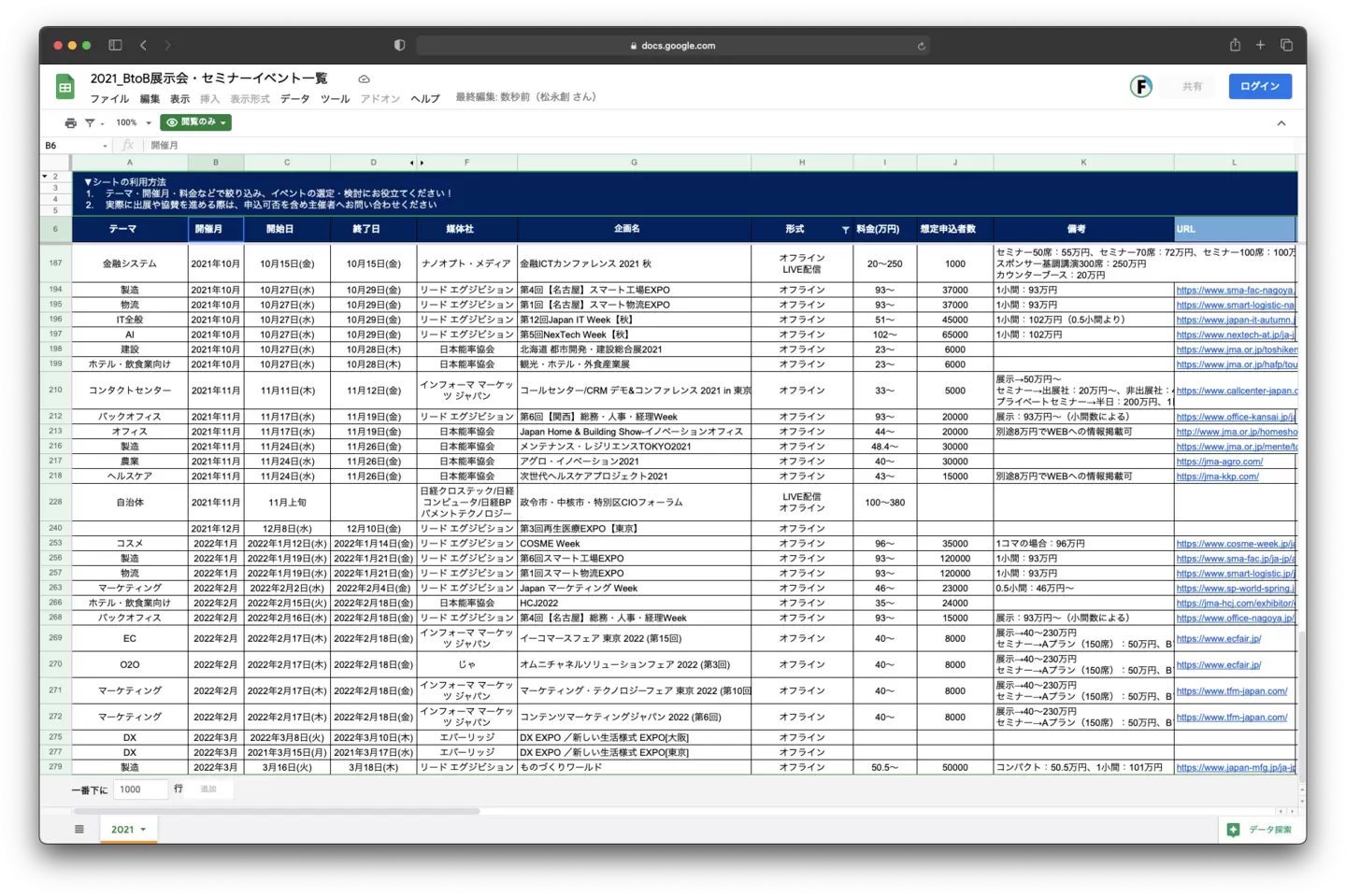The image size is (1346, 896).
Task: Click the 追加 add rows button
Action: tap(208, 789)
